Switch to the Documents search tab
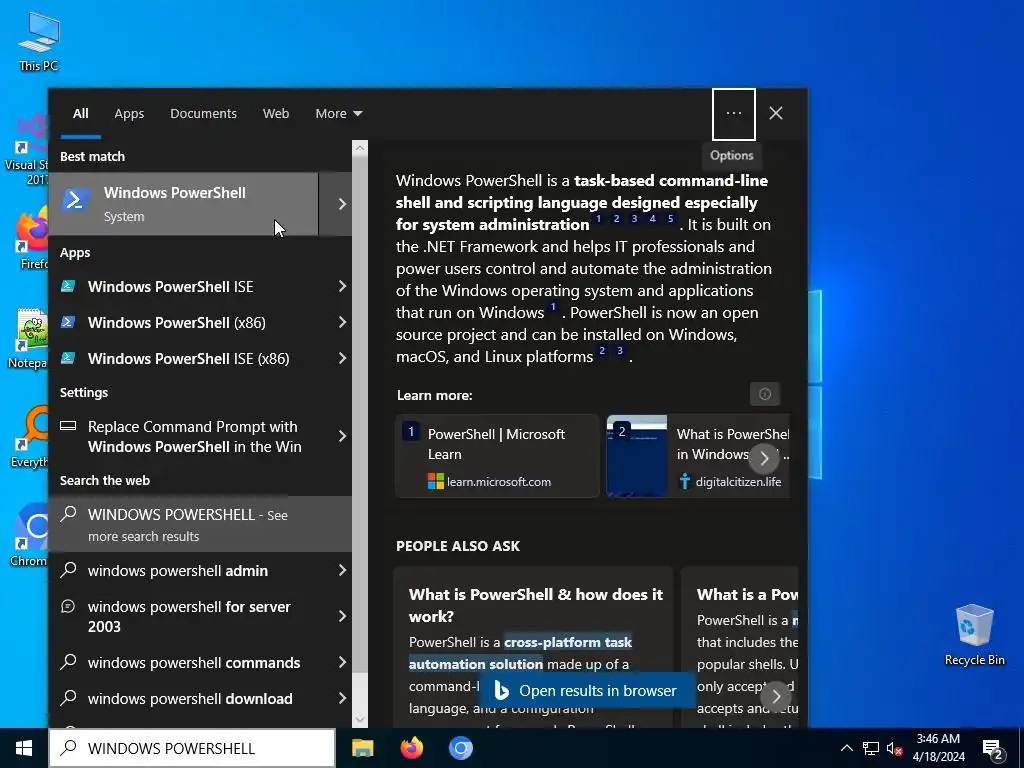This screenshot has height=768, width=1024. tap(203, 114)
